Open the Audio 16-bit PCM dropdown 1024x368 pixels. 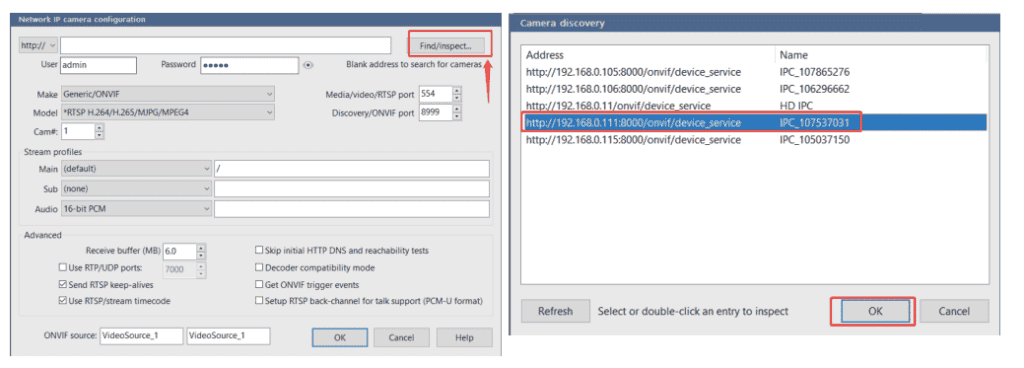point(136,209)
